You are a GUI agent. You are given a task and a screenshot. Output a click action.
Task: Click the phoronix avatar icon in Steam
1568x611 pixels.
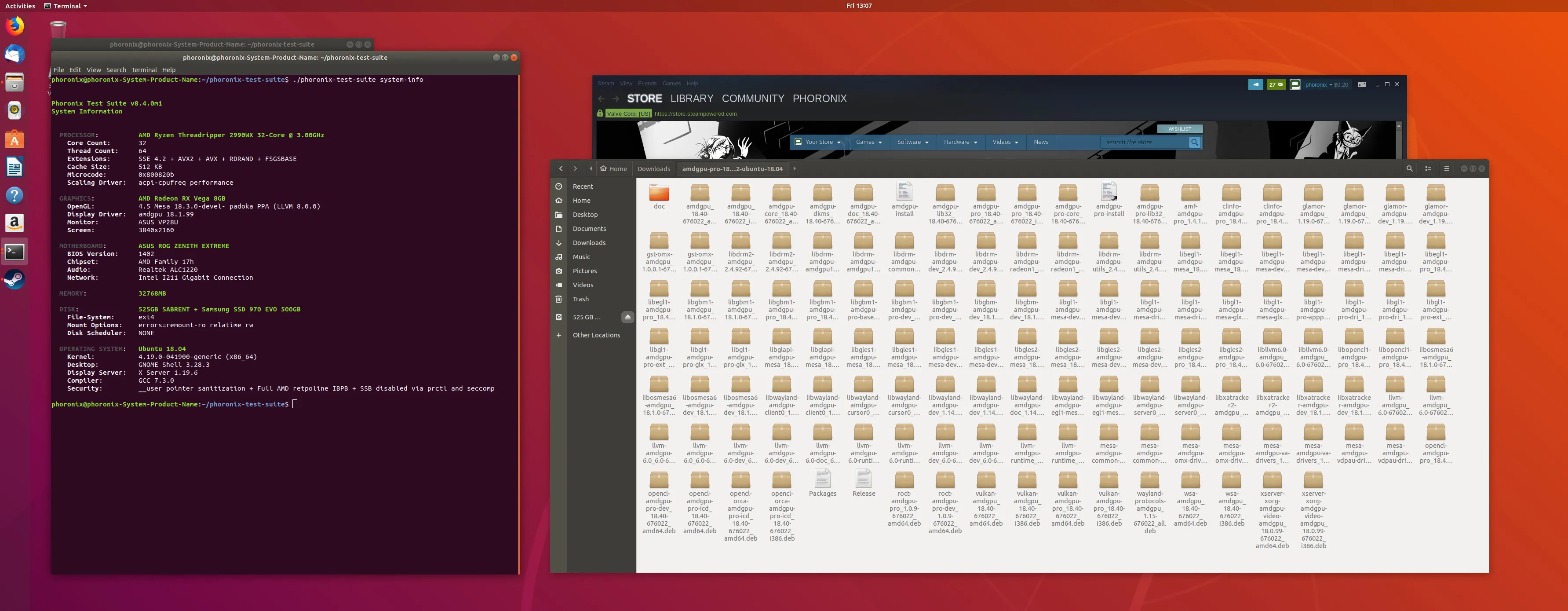(1295, 84)
